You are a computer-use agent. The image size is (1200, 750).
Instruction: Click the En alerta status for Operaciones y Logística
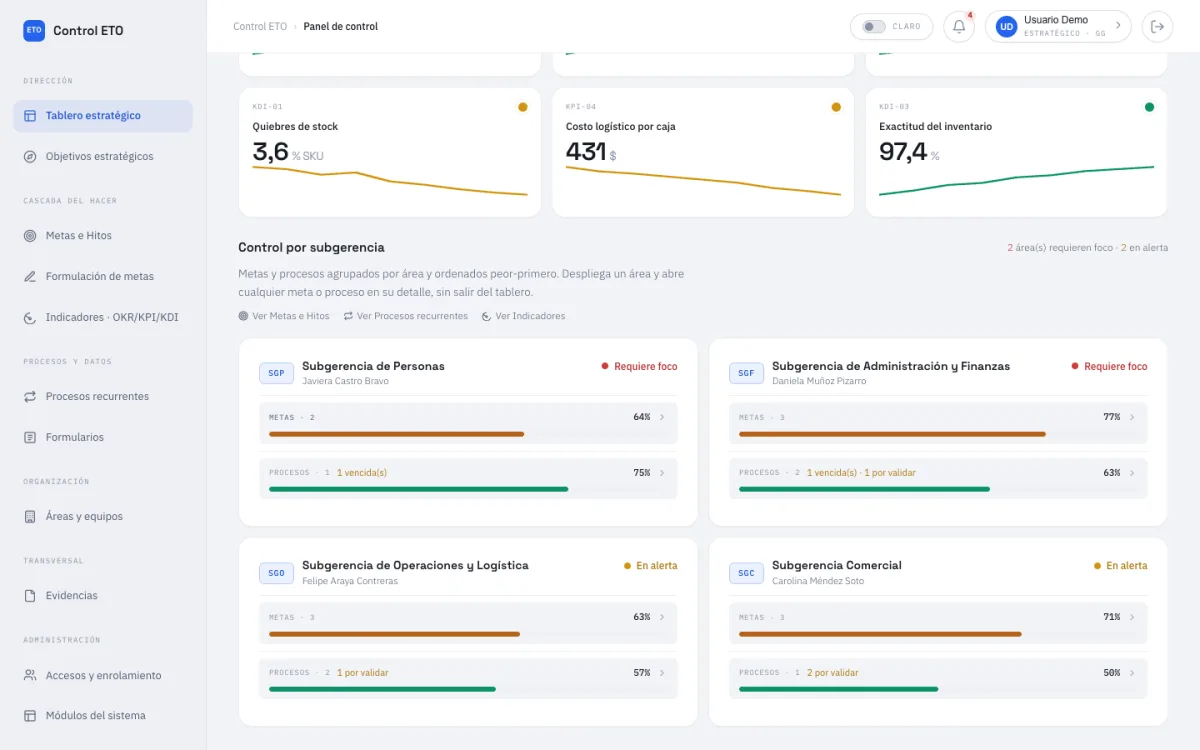click(x=650, y=566)
